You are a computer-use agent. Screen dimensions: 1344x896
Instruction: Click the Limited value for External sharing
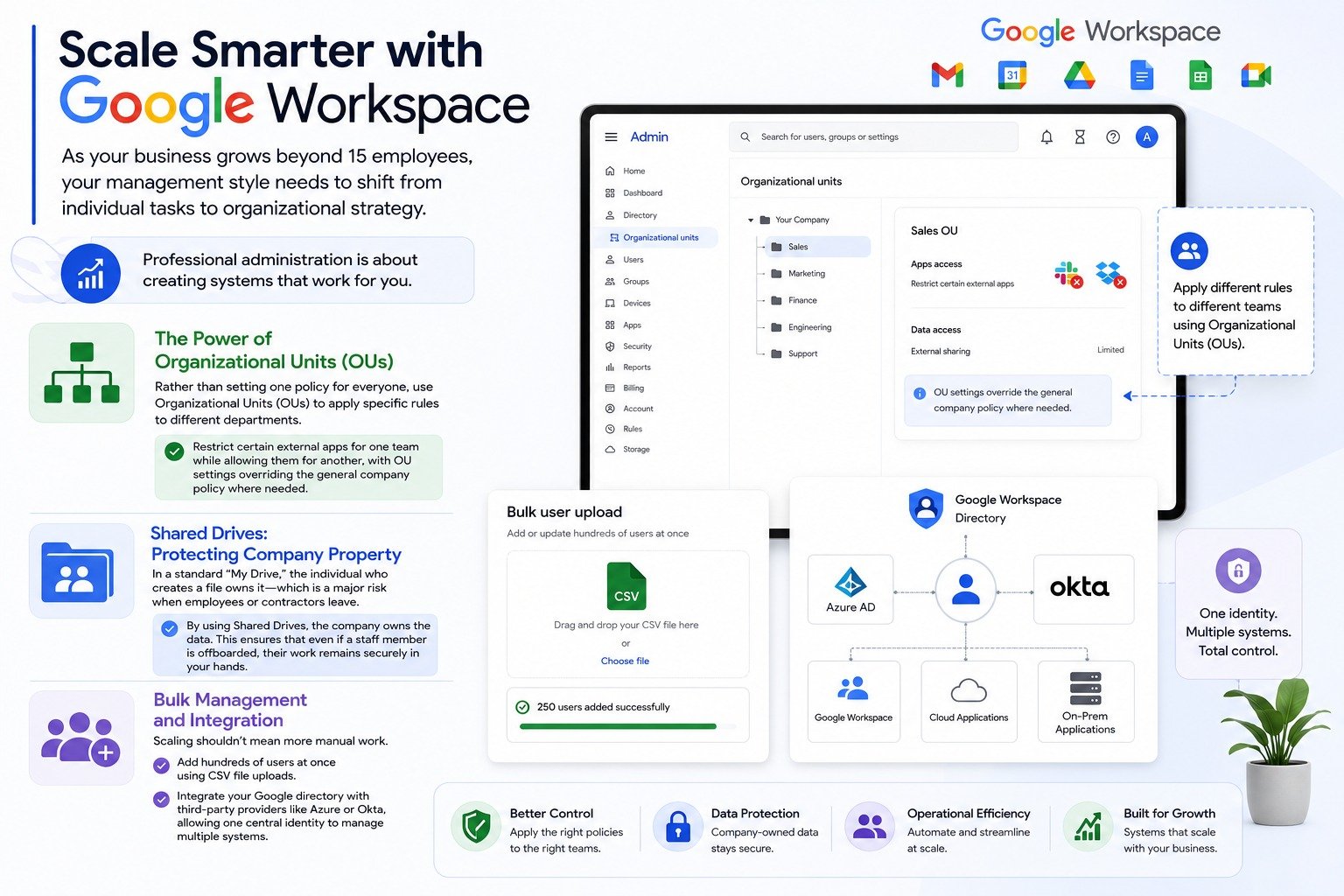(x=1110, y=350)
